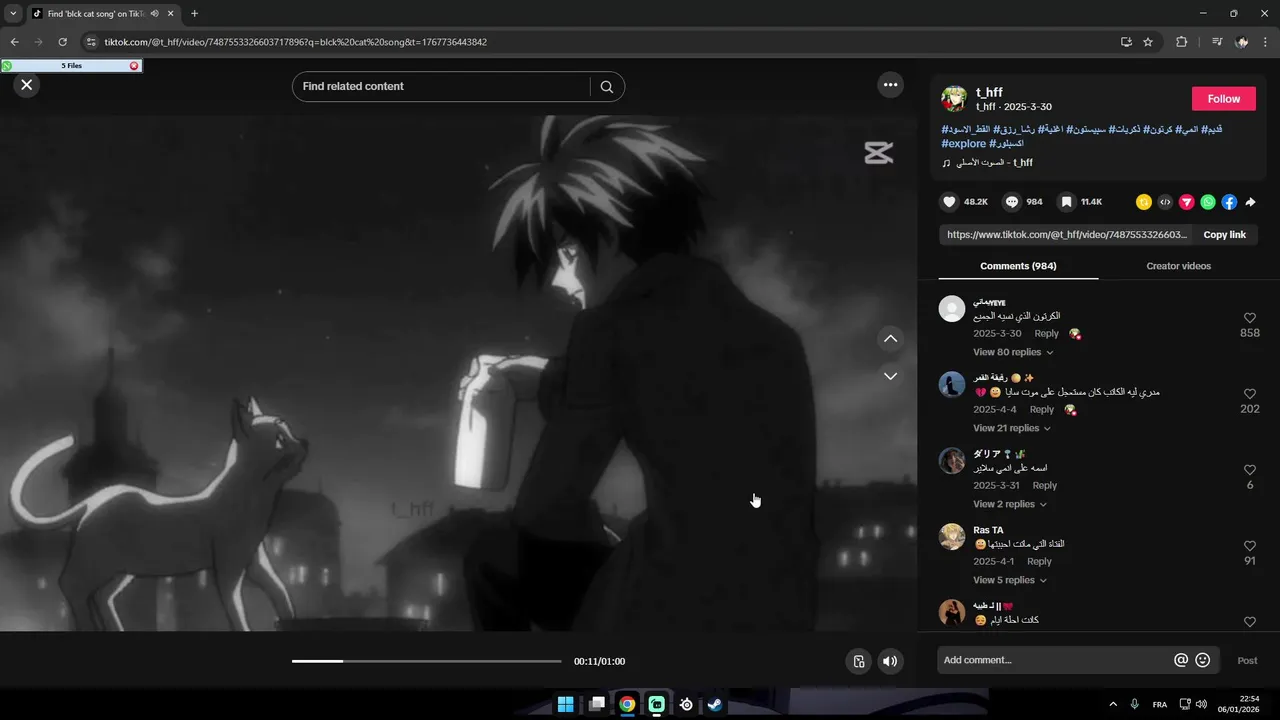
Task: Go to next video with down arrow
Action: (x=890, y=376)
